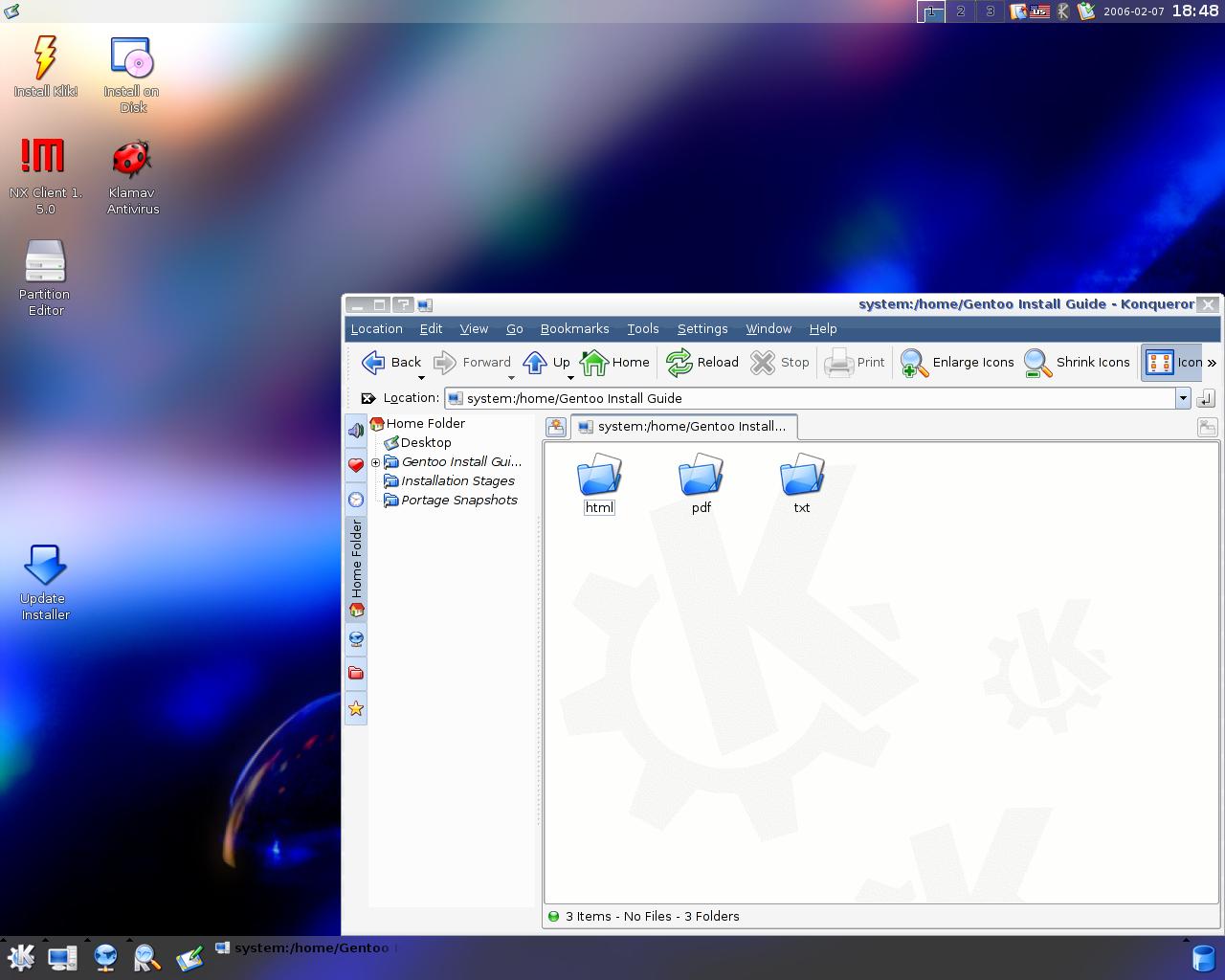Select the system:/home/Gentoo Install... tab
The image size is (1225, 980).
(x=683, y=427)
